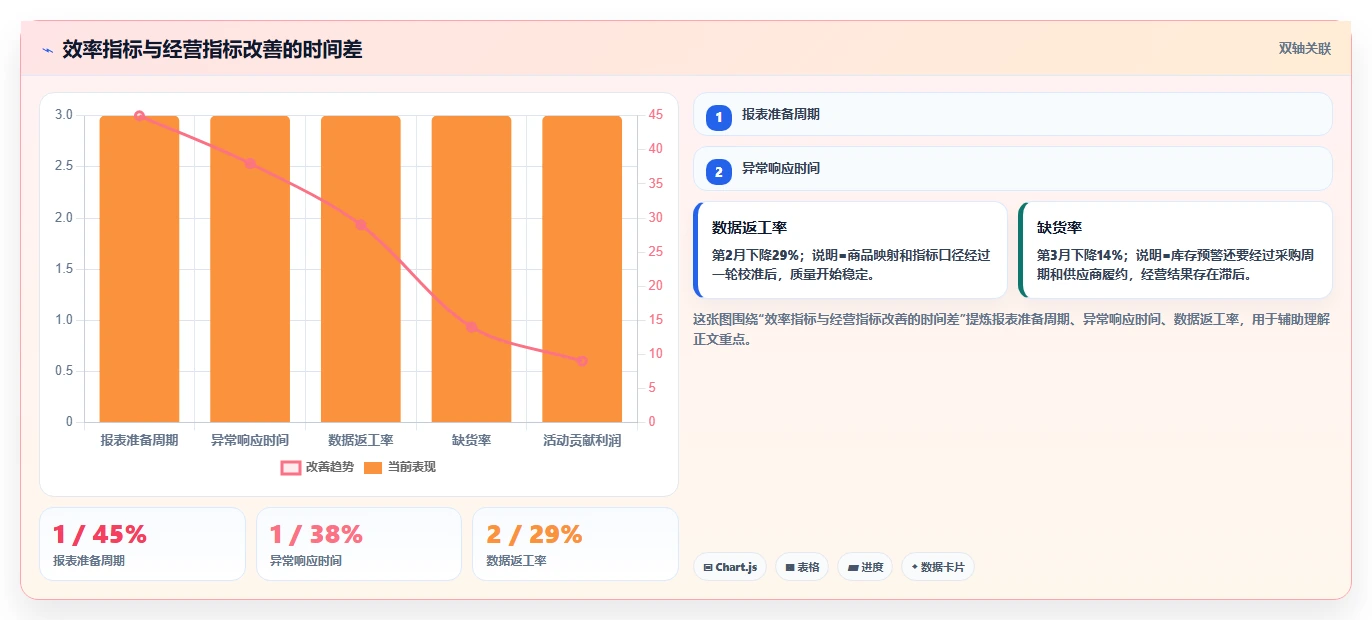
Task: Click the left axis value 1.5
Action: point(64,269)
